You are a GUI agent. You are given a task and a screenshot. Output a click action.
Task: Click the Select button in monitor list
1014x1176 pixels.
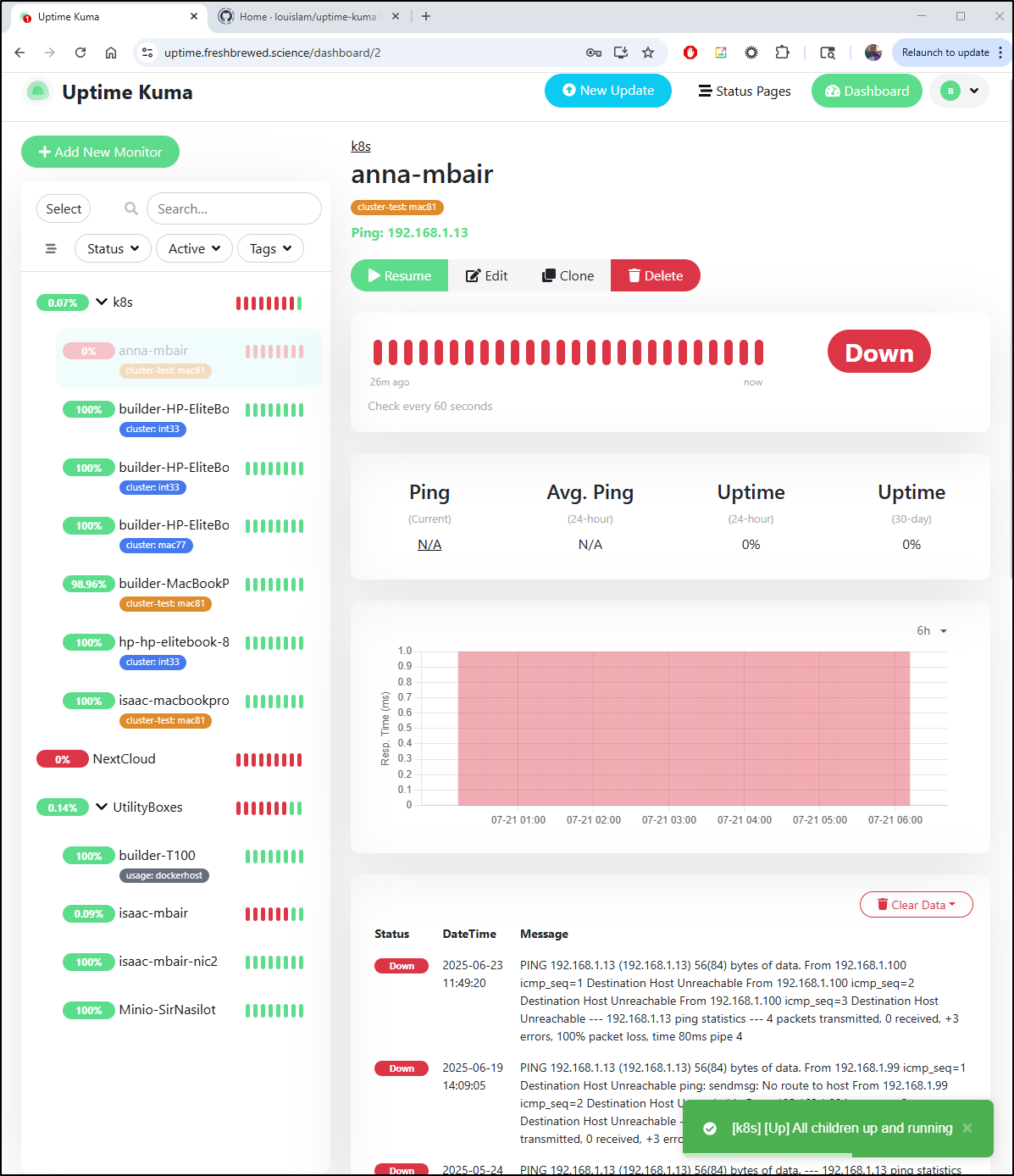click(64, 208)
